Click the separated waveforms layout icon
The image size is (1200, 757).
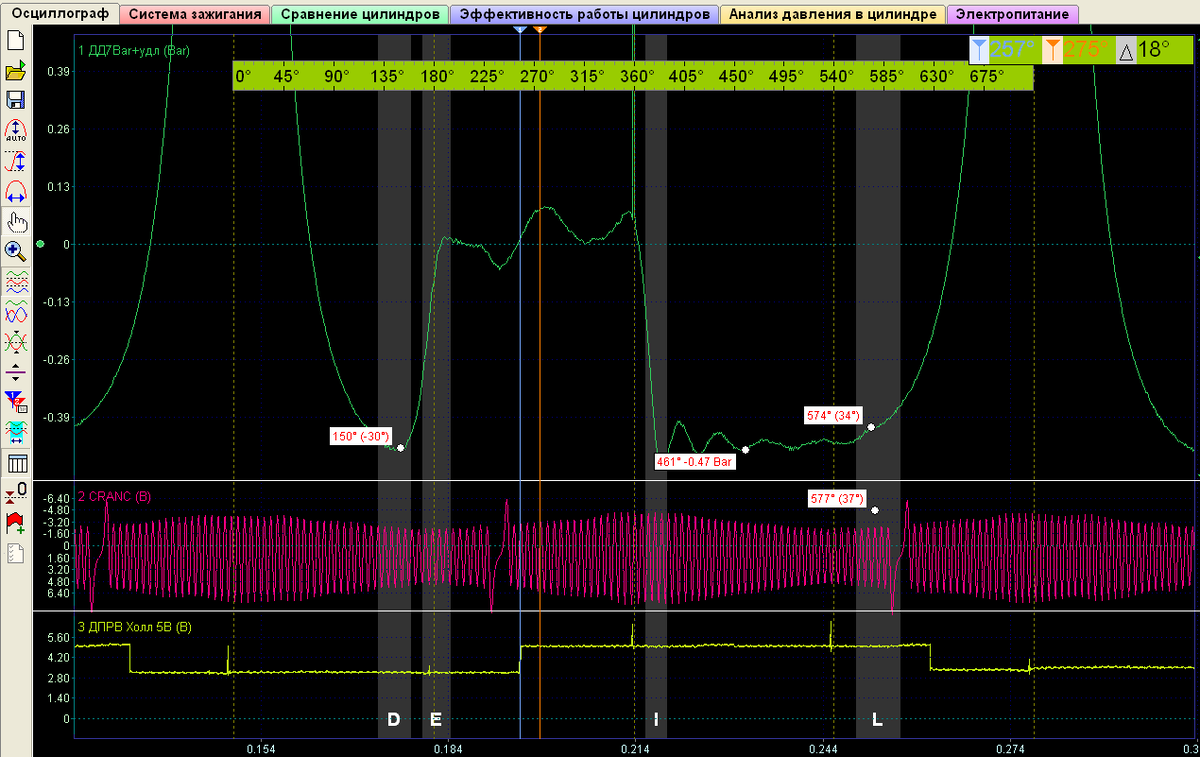tap(15, 281)
